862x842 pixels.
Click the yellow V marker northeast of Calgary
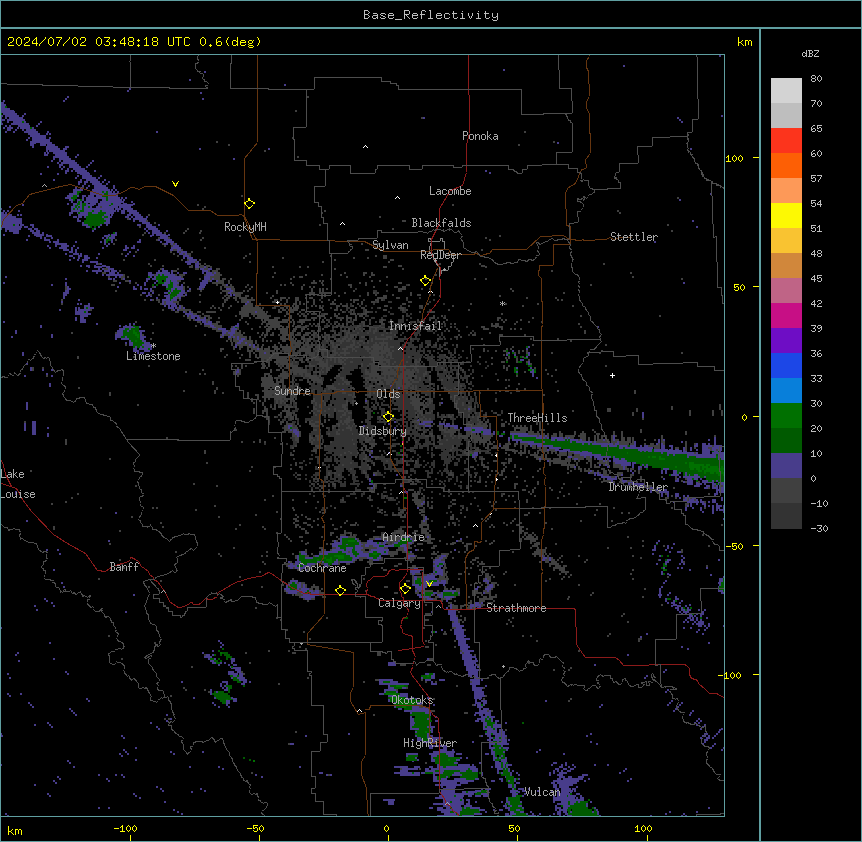click(429, 584)
